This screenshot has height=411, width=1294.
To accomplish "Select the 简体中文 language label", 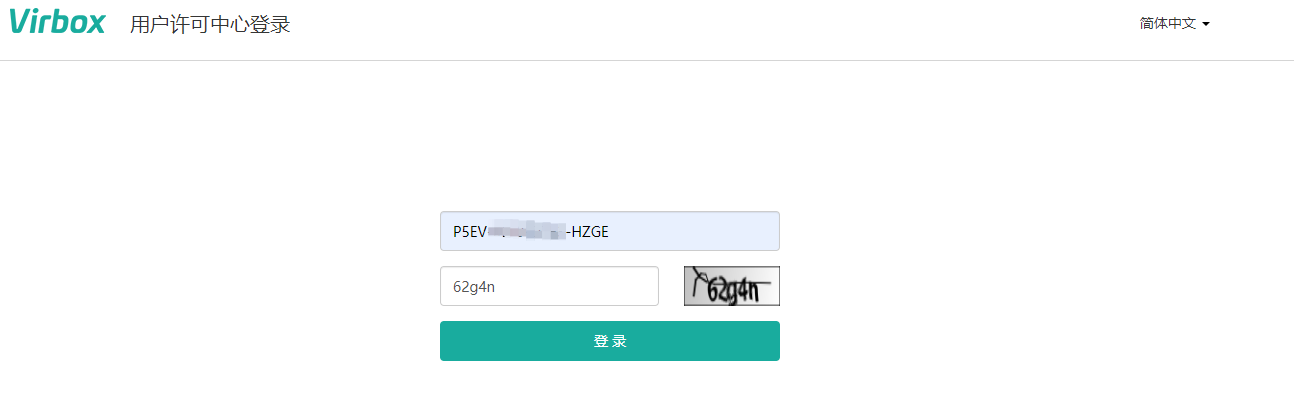I will tap(1168, 23).
